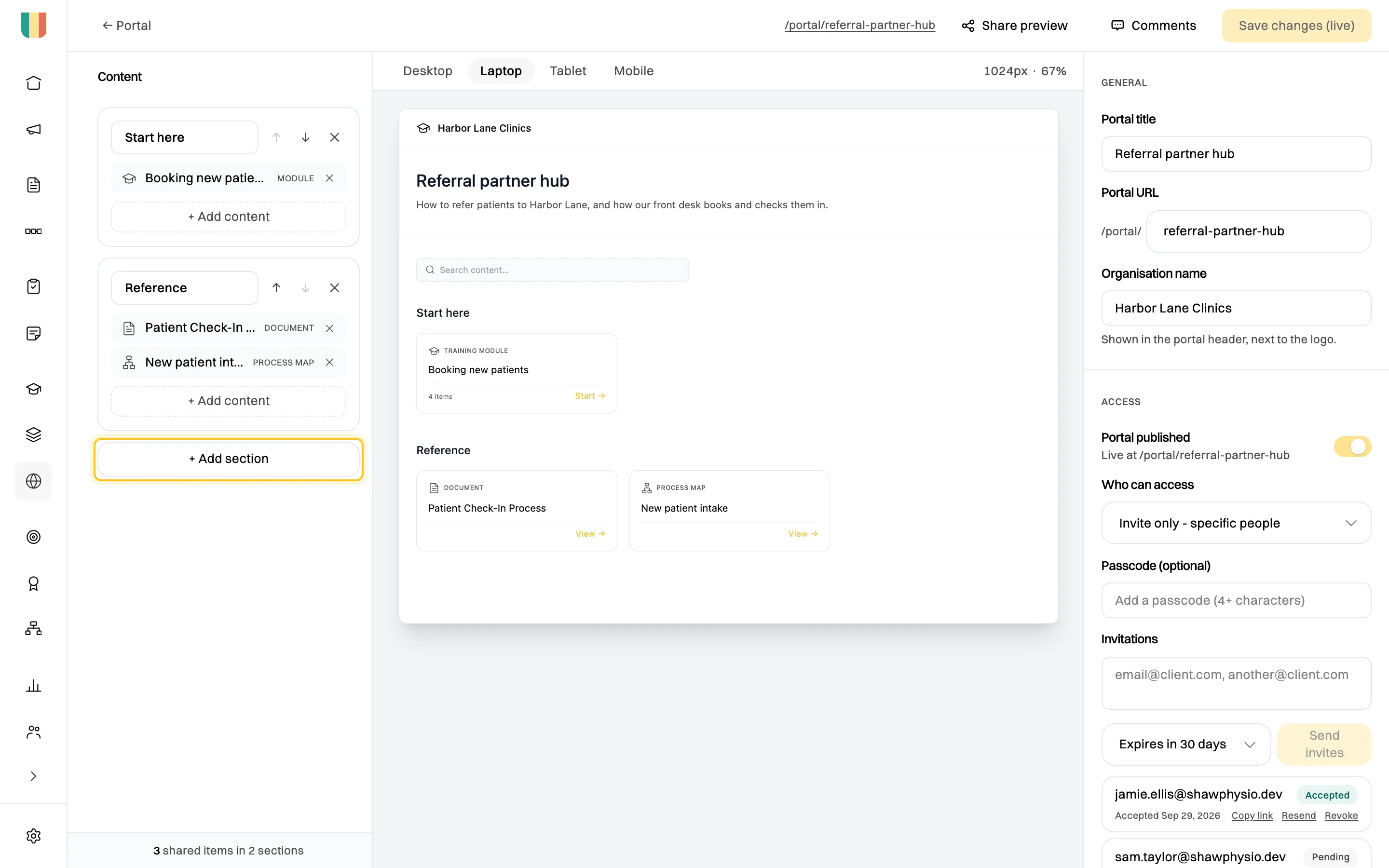Open Expires in 30 days dropdown

click(1186, 744)
